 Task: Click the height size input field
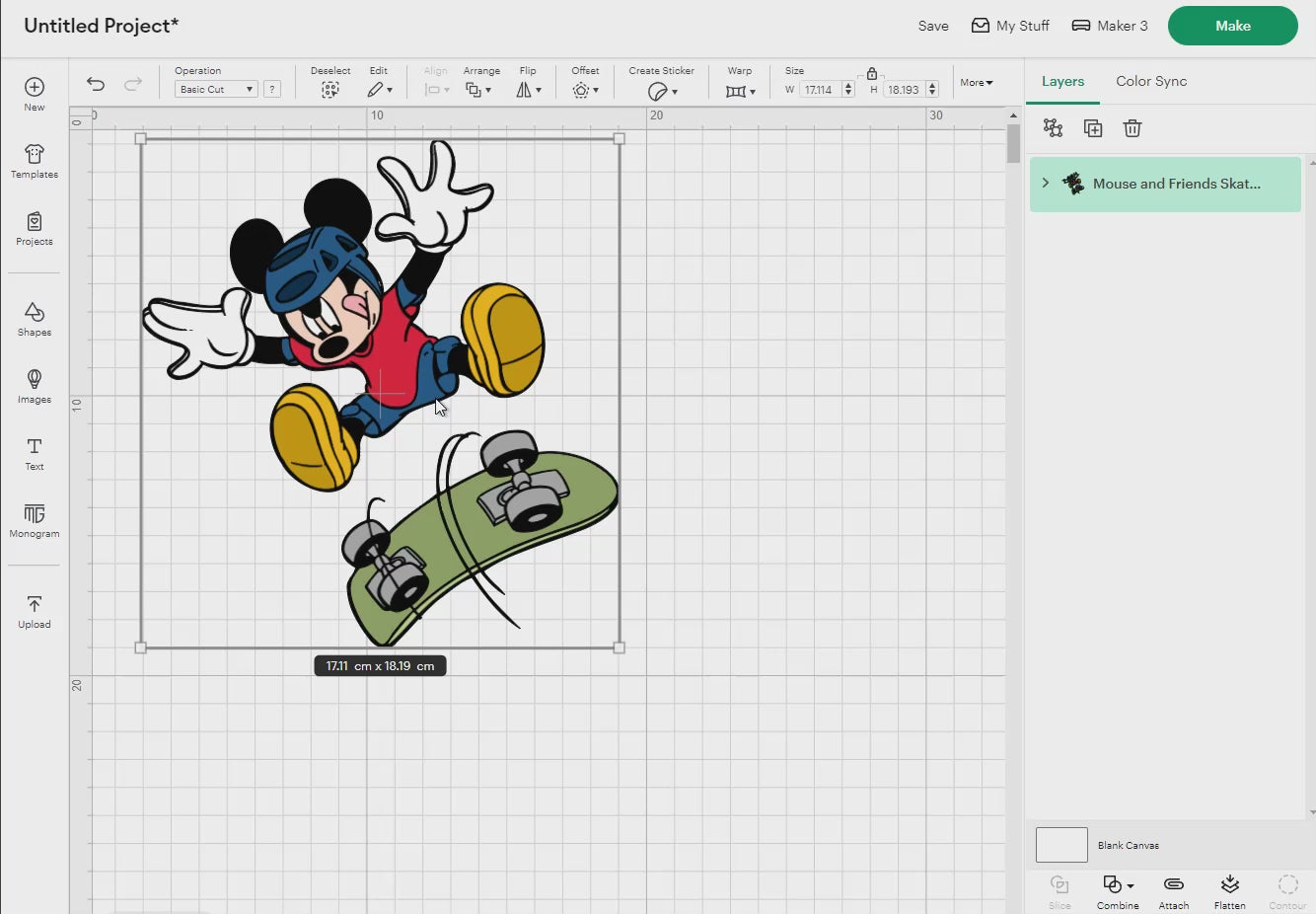[x=904, y=90]
